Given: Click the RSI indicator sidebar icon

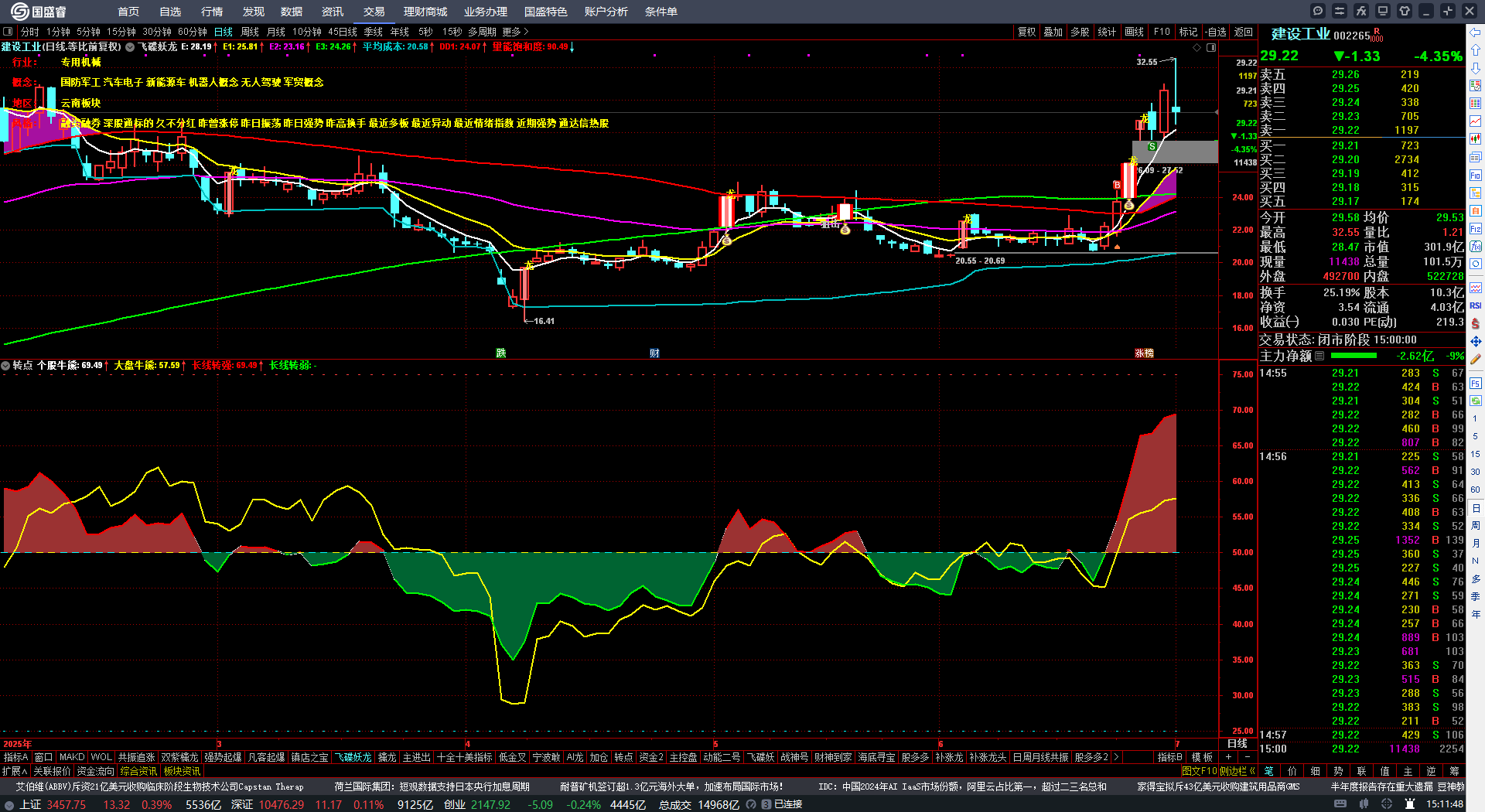Looking at the screenshot, I should click(x=1476, y=305).
